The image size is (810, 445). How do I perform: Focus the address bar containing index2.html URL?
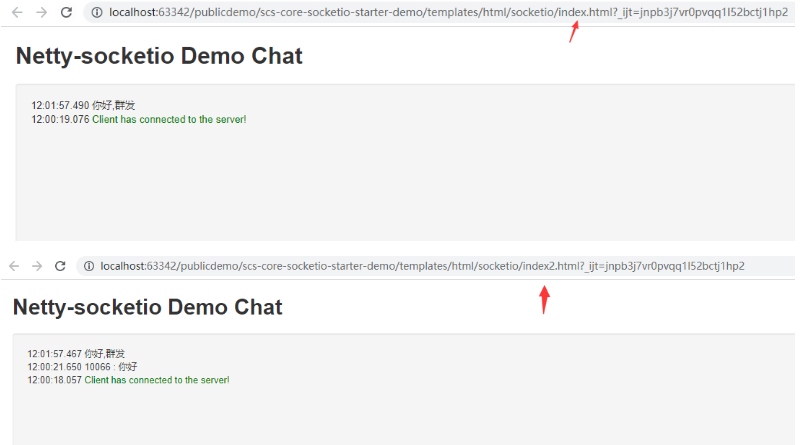click(435, 266)
